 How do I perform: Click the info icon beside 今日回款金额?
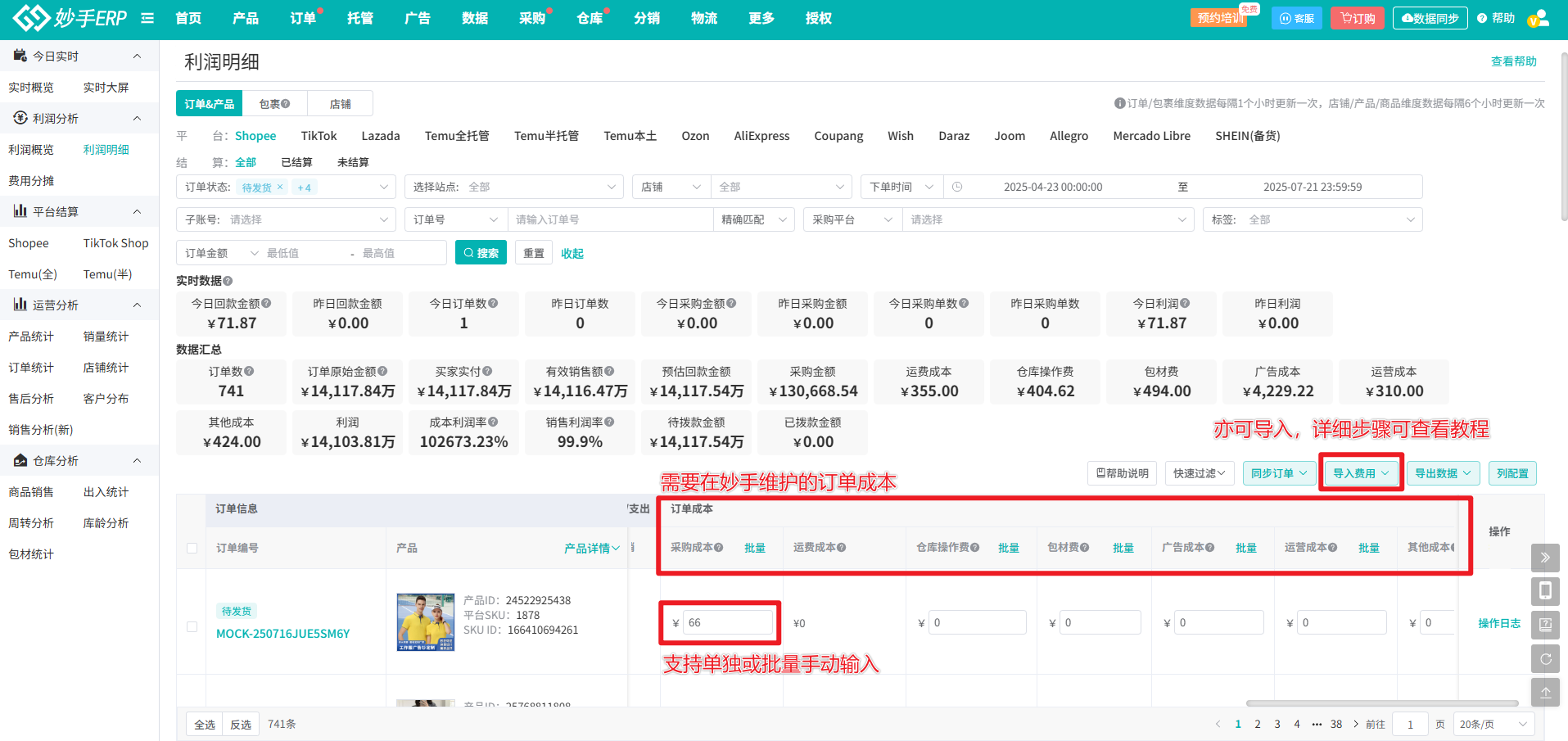(x=266, y=303)
